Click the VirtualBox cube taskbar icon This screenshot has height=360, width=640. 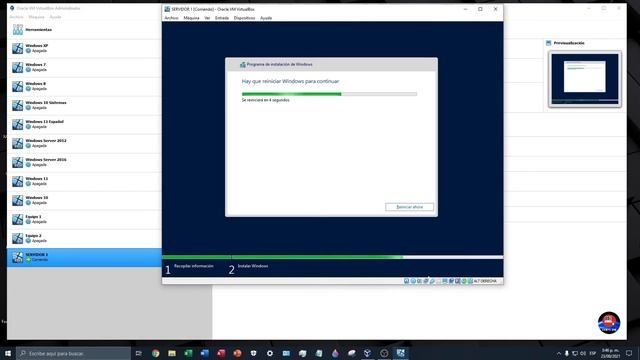pos(367,353)
